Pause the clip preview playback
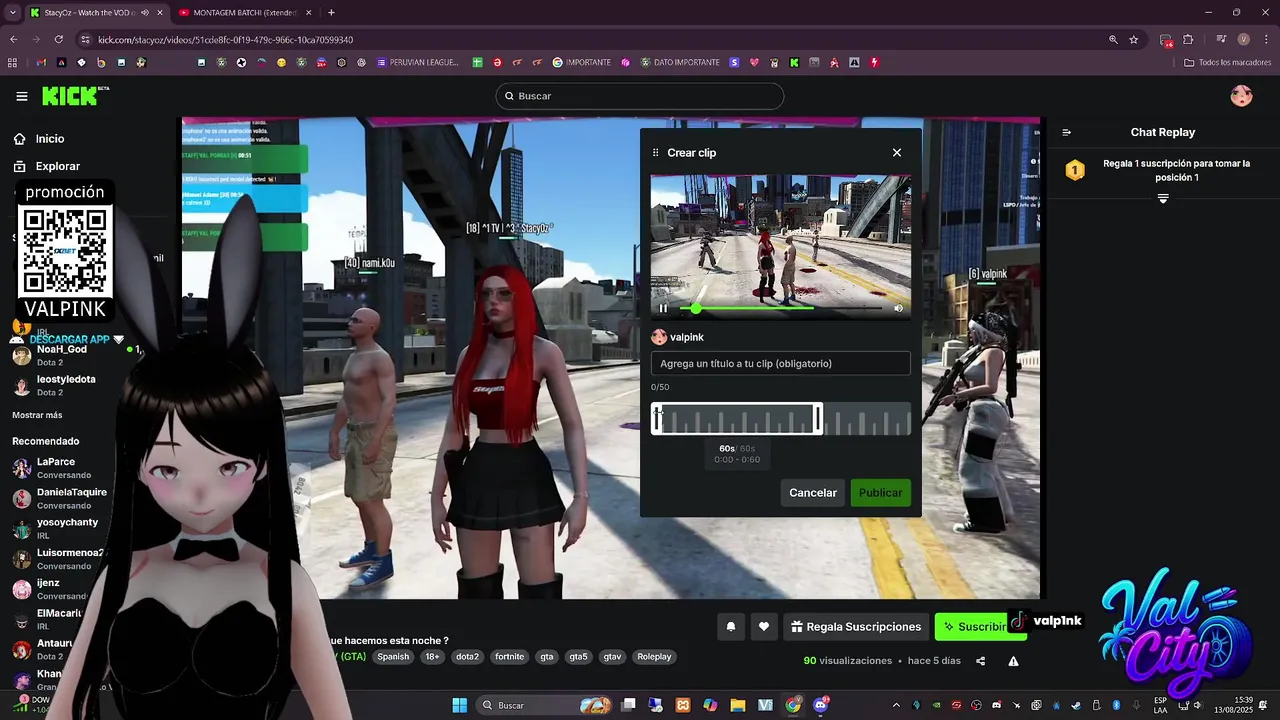The width and height of the screenshot is (1280, 720). (662, 308)
